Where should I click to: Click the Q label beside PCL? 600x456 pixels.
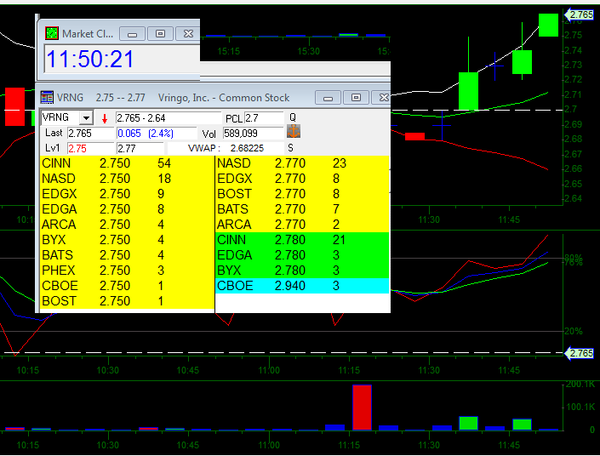[x=293, y=118]
